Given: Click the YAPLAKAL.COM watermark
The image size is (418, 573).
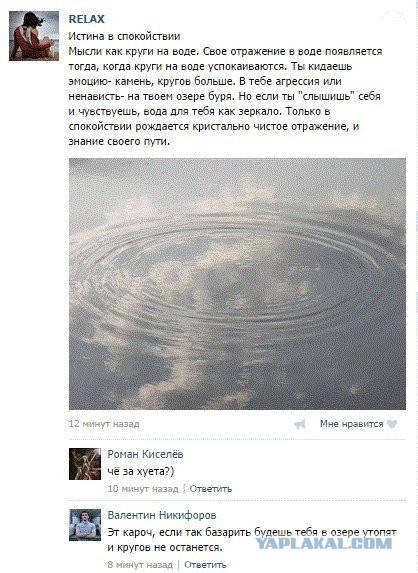Looking at the screenshot, I should coord(323,543).
